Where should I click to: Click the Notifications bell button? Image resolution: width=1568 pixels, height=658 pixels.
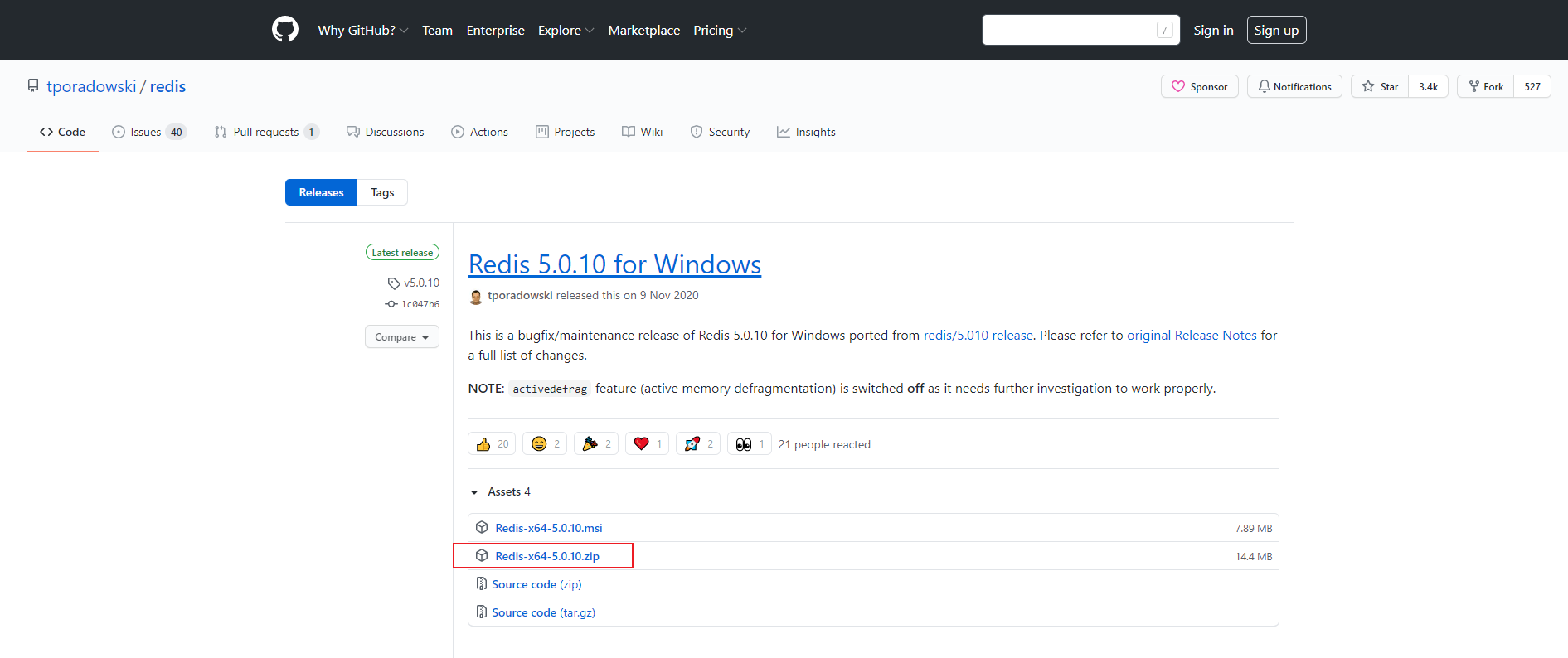coord(1294,86)
